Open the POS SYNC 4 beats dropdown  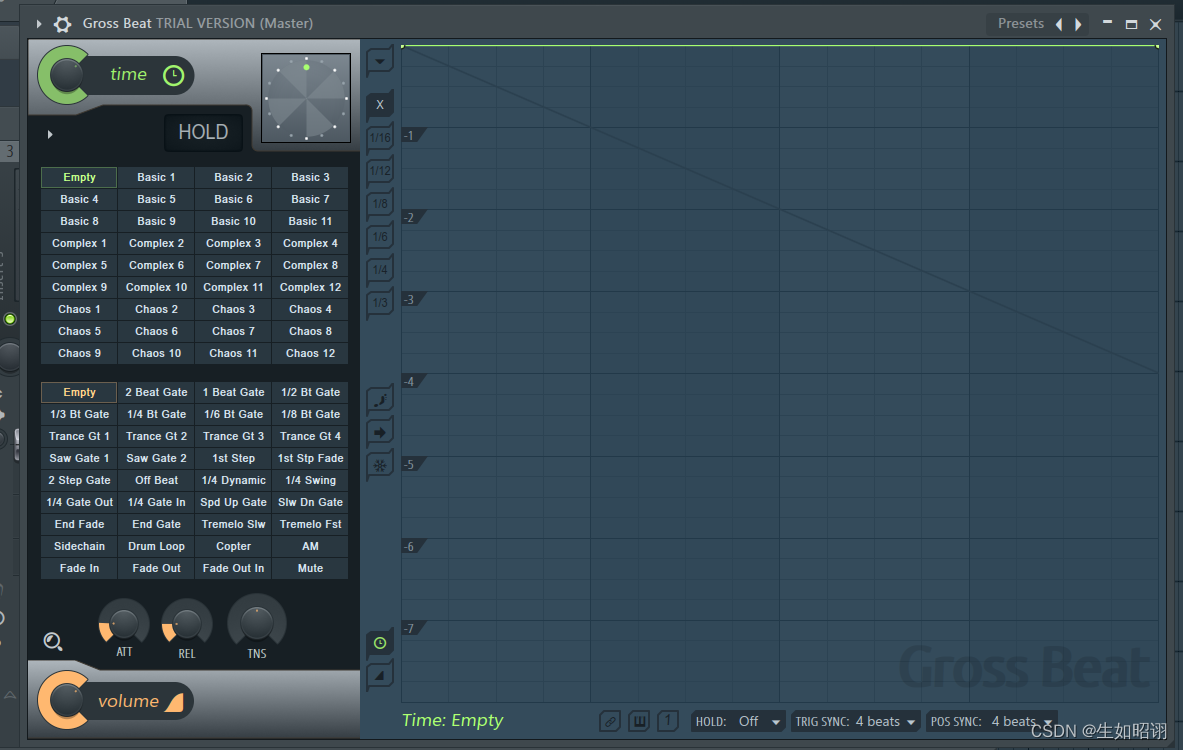pos(991,722)
